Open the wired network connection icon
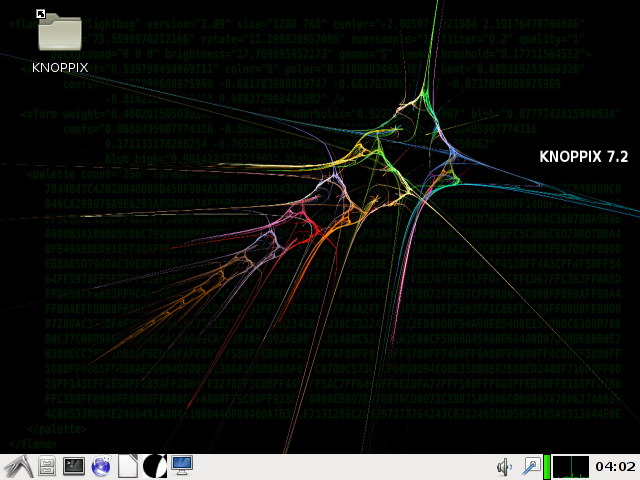 531,467
